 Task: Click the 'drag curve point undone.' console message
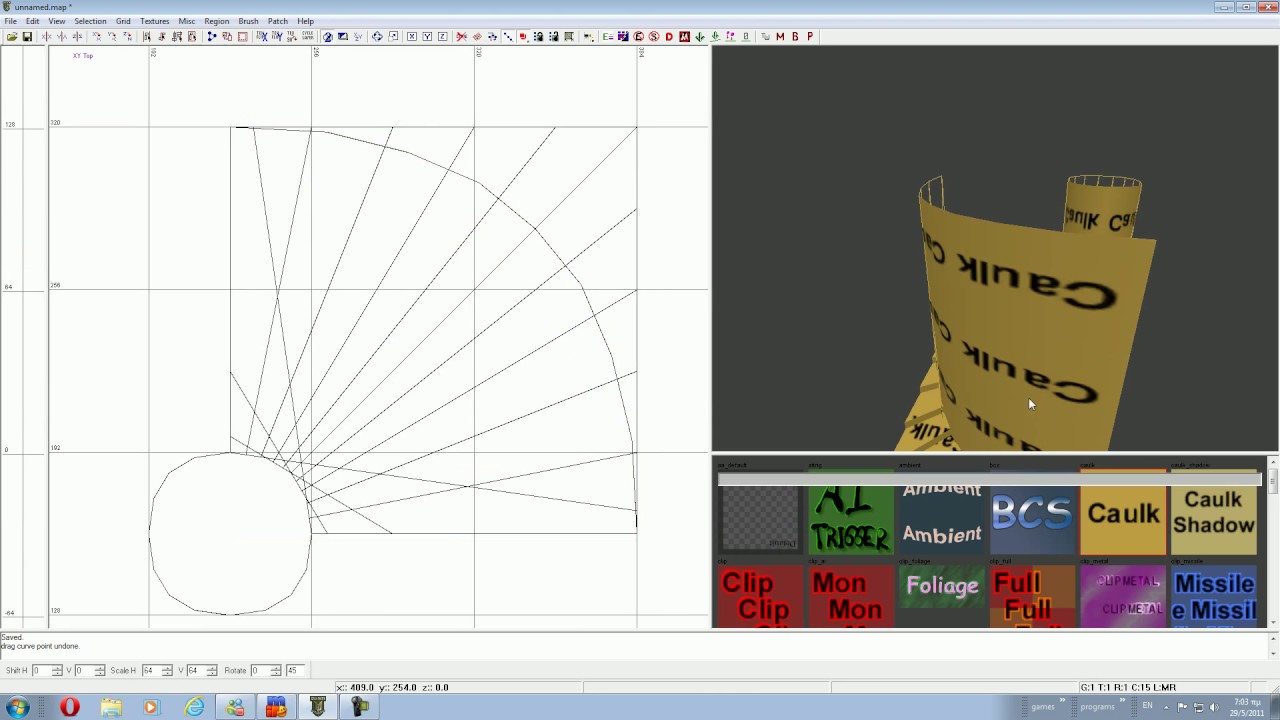click(40, 646)
